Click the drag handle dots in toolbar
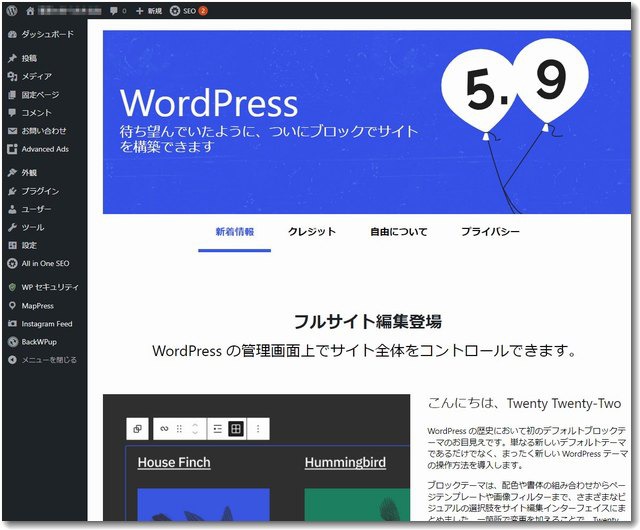 (x=179, y=429)
